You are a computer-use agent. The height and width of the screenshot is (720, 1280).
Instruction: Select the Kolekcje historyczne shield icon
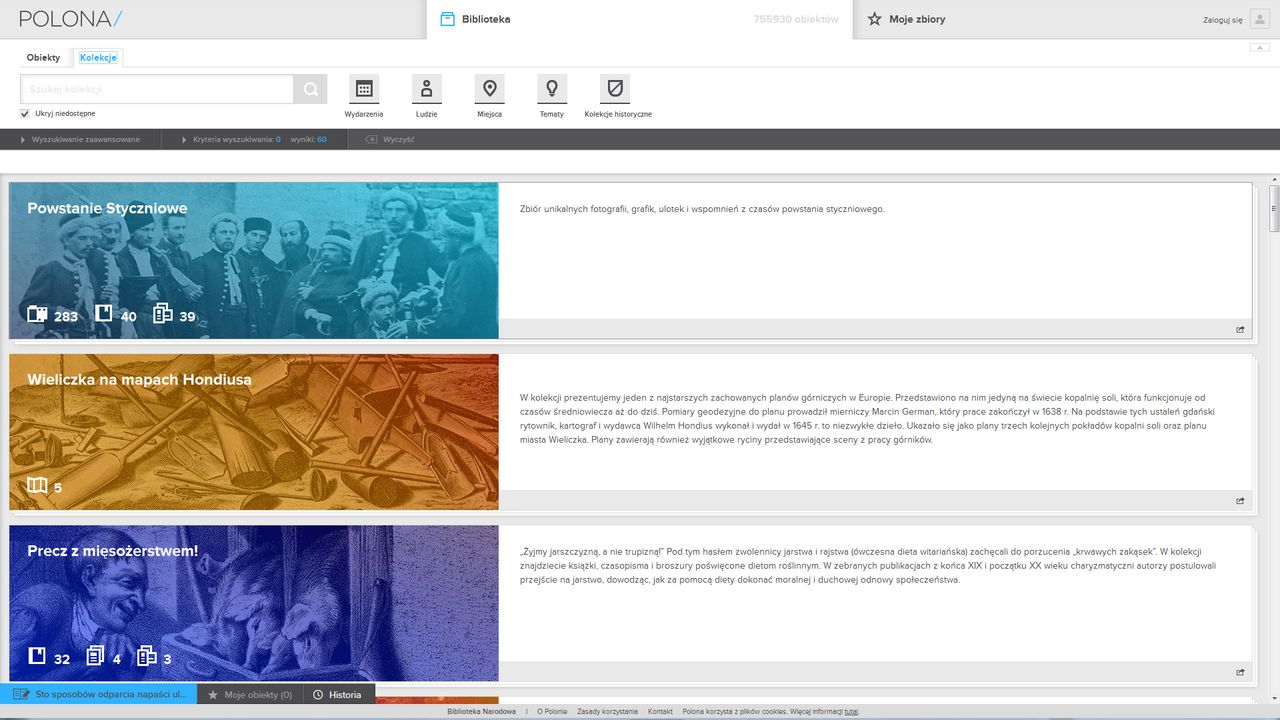[x=615, y=89]
